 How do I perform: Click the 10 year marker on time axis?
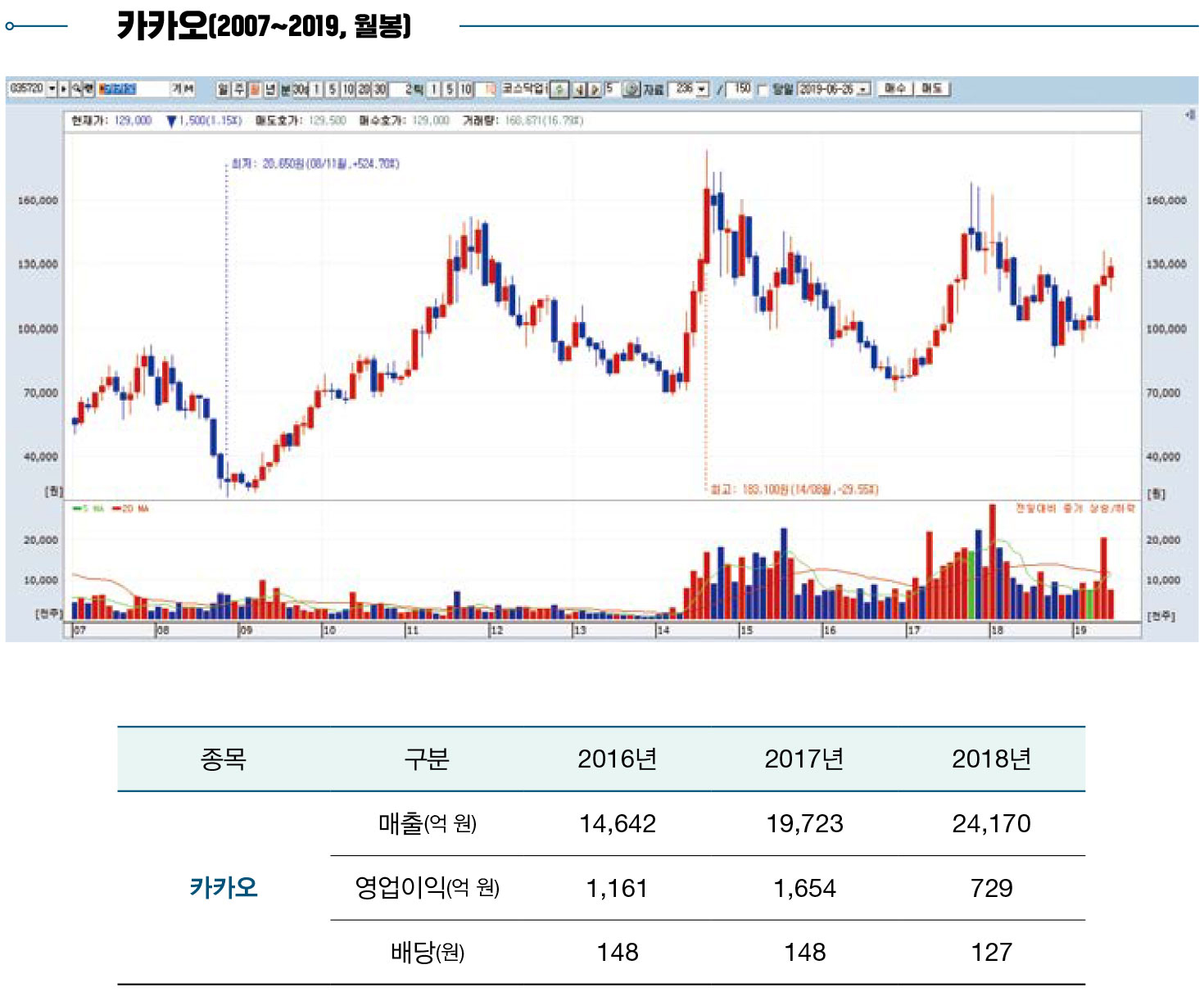329,630
